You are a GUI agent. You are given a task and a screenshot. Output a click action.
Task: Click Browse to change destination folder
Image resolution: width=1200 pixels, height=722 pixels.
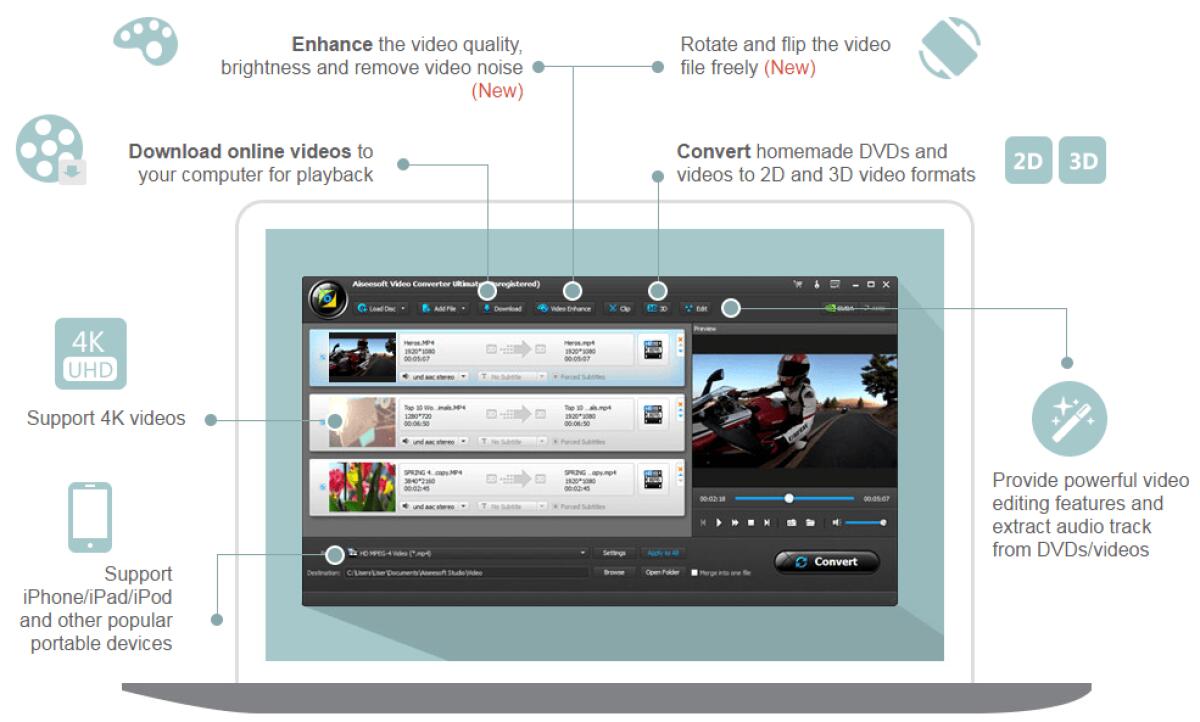pos(613,573)
